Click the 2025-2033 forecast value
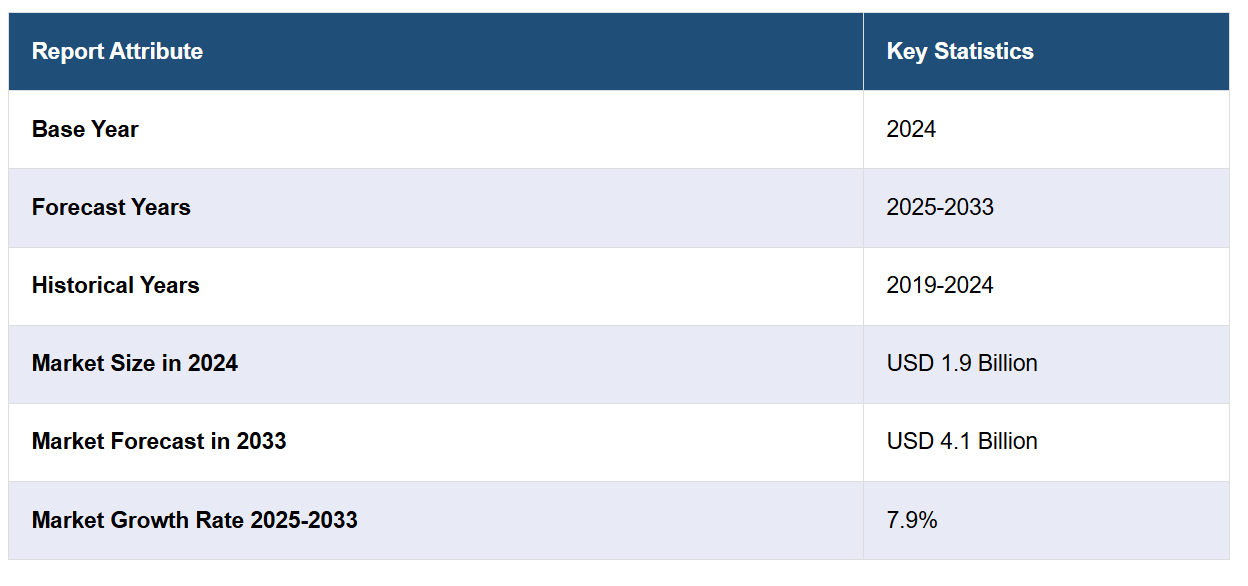The image size is (1248, 586). [940, 207]
